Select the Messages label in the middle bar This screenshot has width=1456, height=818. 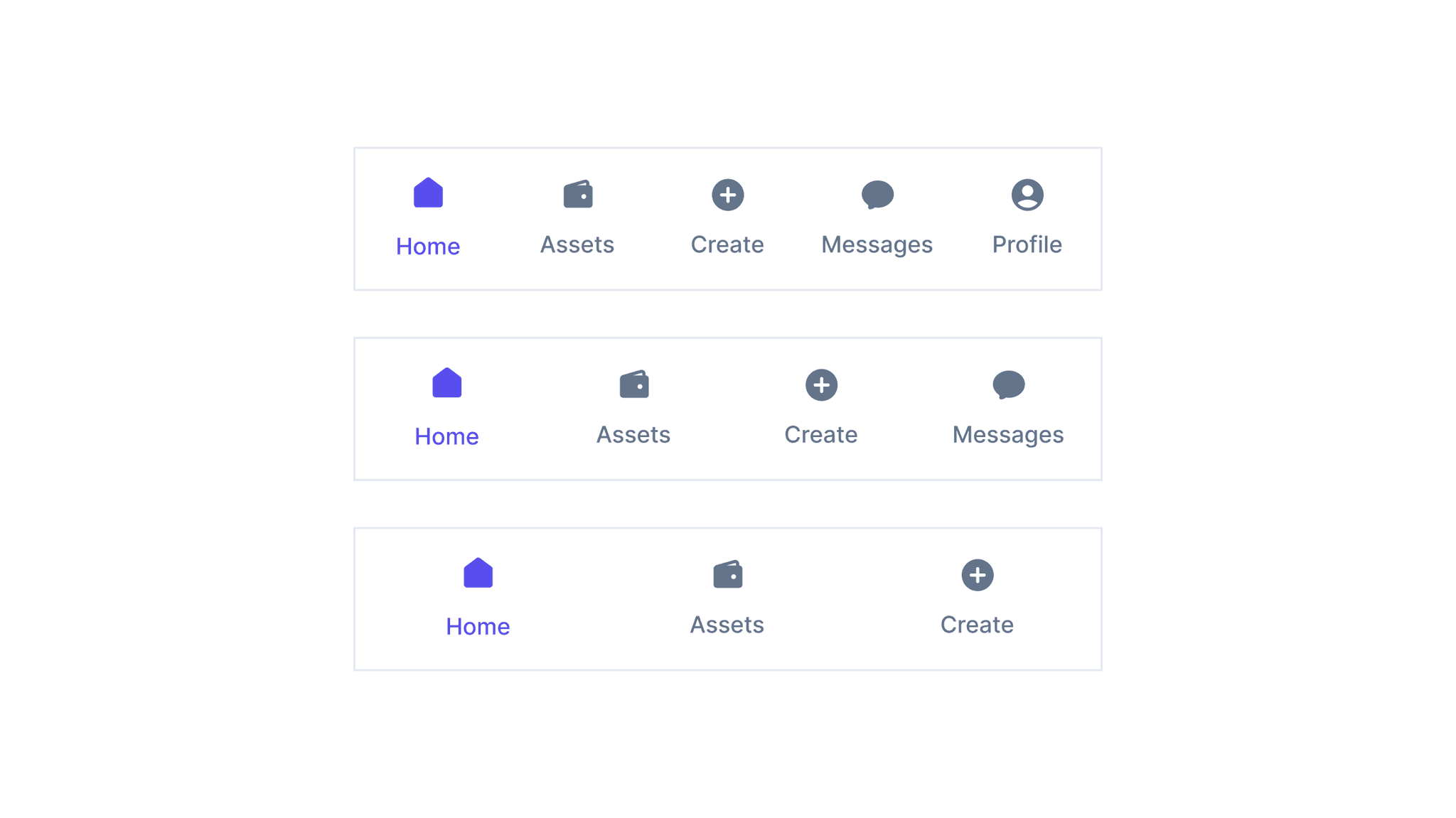[x=1007, y=435]
